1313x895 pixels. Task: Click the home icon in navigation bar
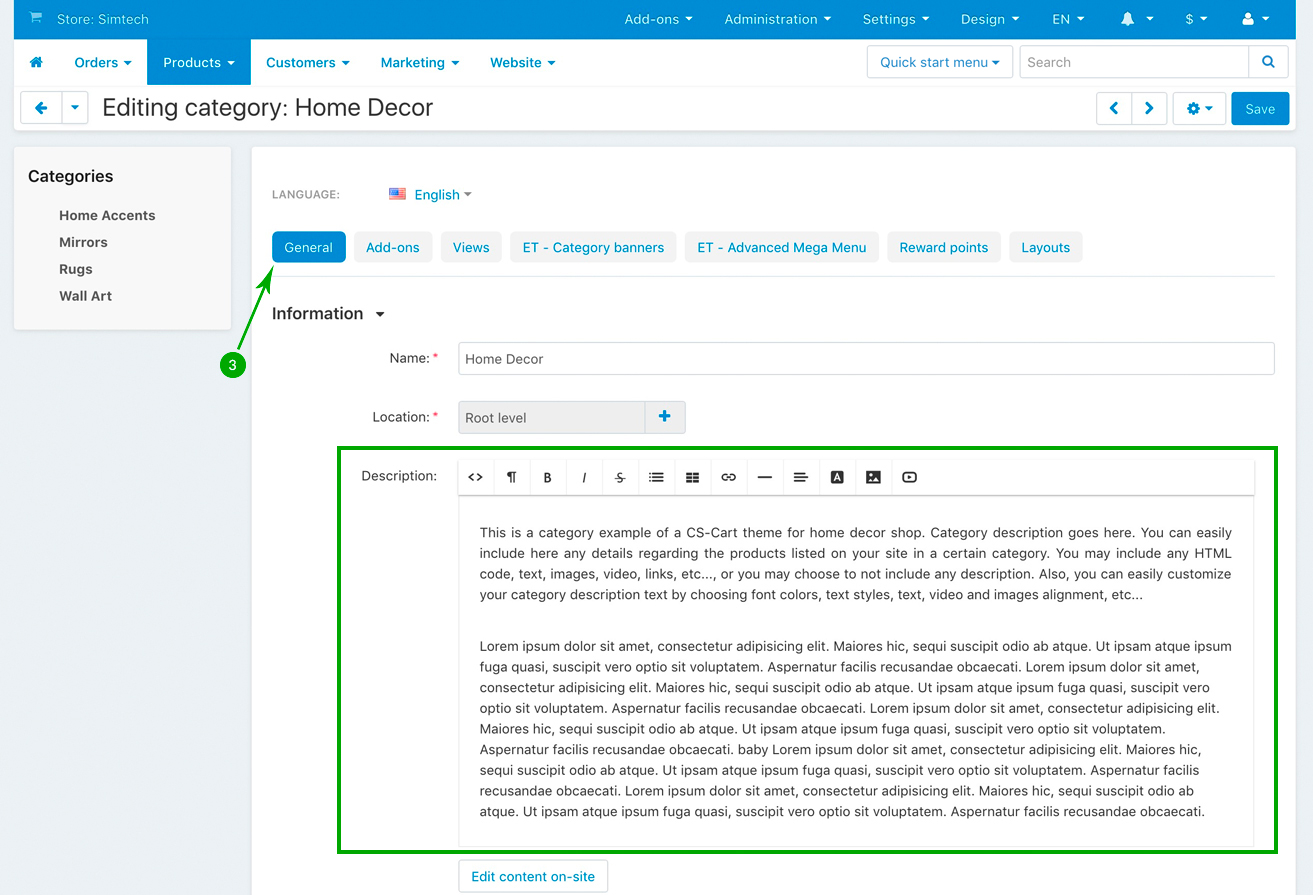pos(36,62)
